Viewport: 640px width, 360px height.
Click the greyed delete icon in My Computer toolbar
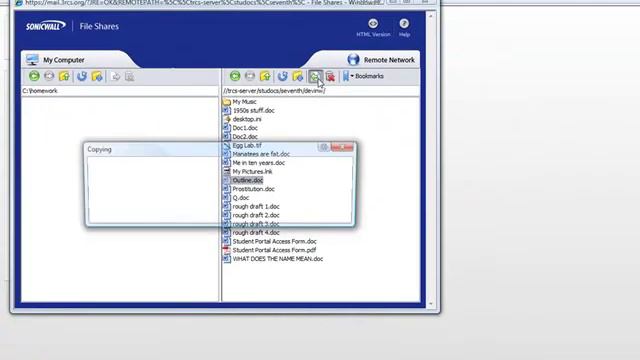coord(129,76)
